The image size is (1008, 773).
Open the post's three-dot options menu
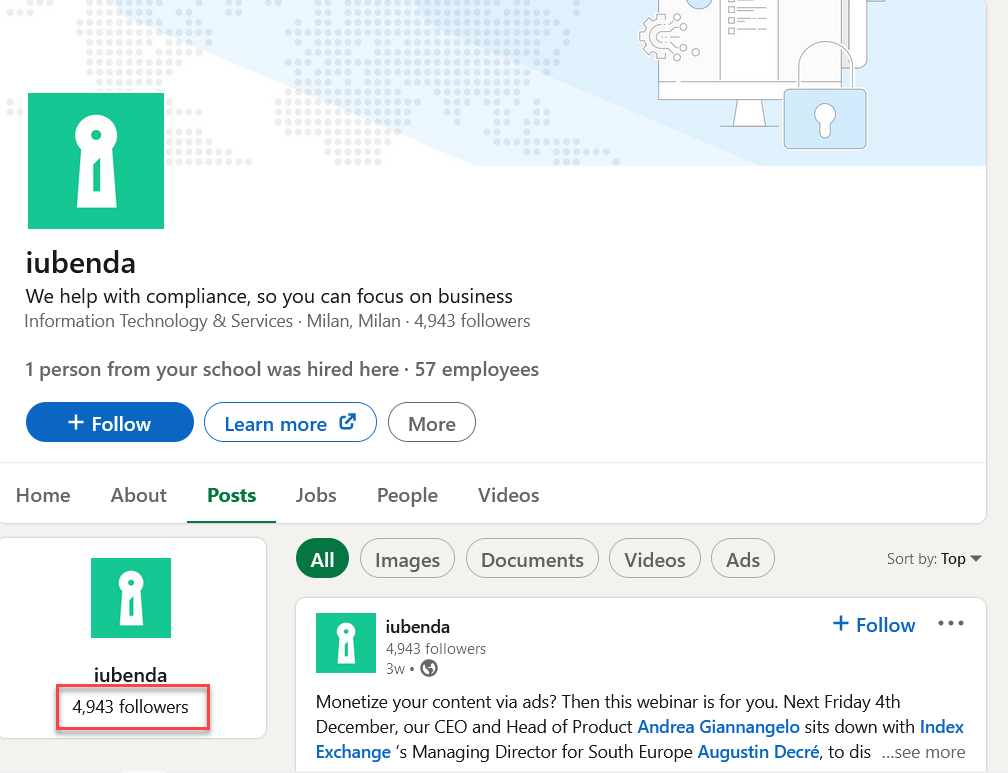click(951, 623)
